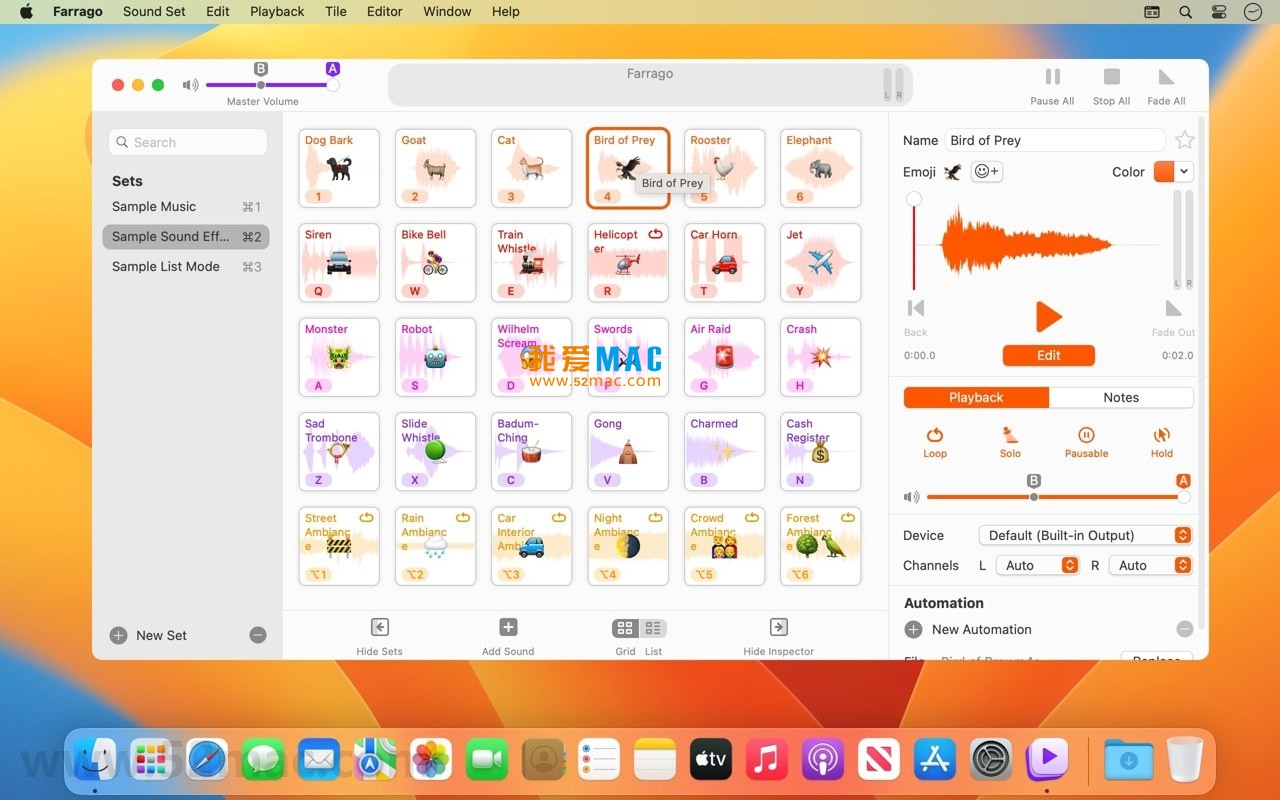The height and width of the screenshot is (800, 1280).
Task: Click the Cash Register tile
Action: point(820,451)
